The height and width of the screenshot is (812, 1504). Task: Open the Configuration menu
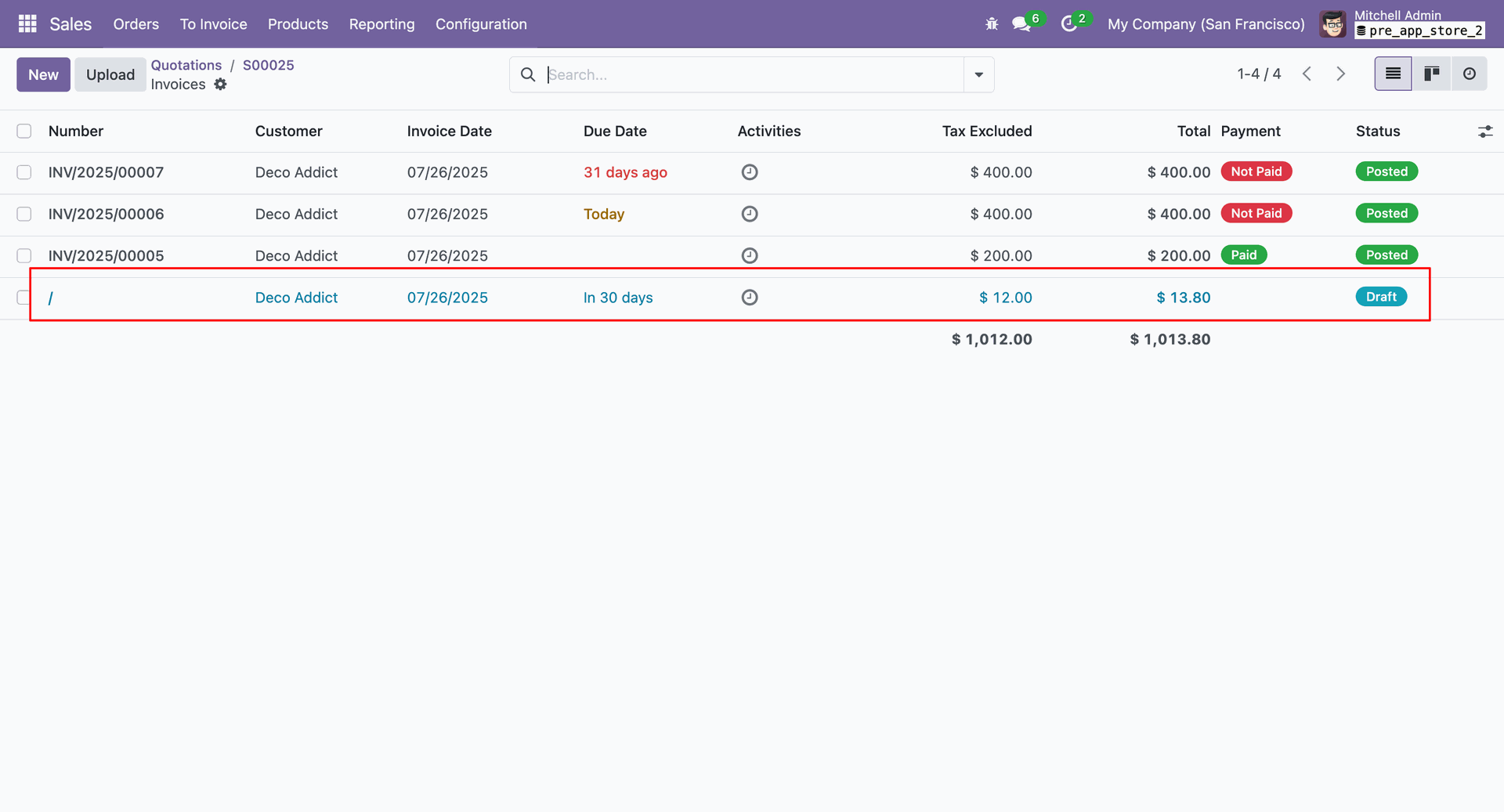coord(480,24)
